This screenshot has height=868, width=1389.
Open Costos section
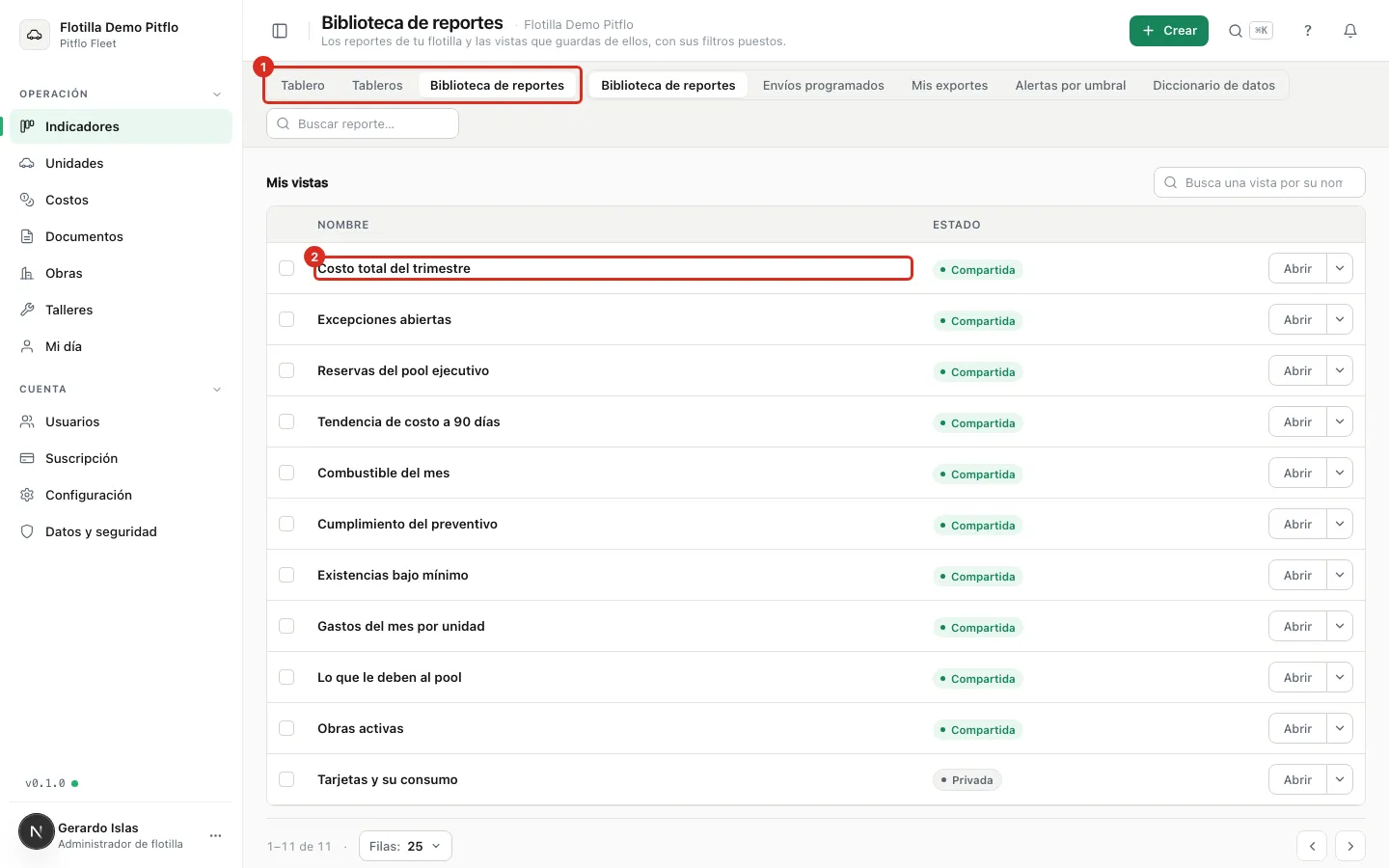click(122, 200)
